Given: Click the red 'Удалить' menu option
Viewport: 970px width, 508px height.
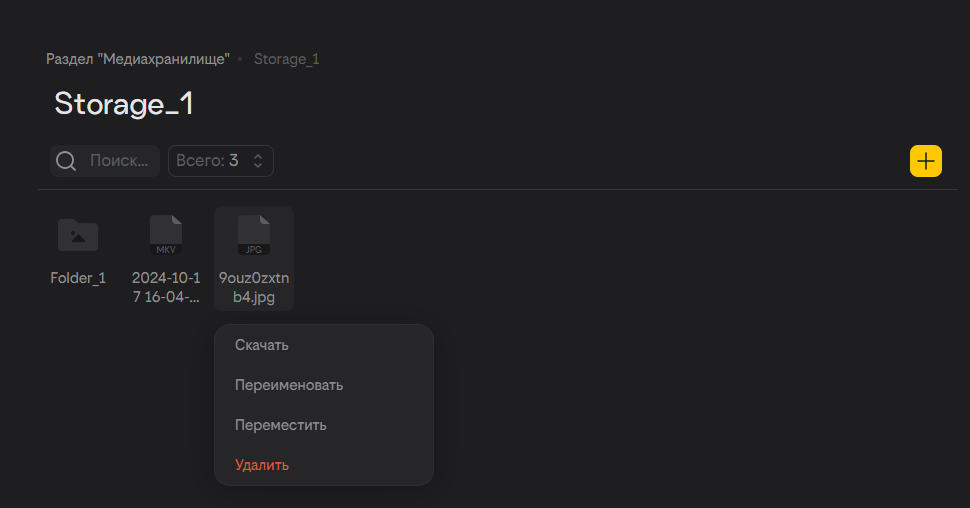Looking at the screenshot, I should (262, 465).
